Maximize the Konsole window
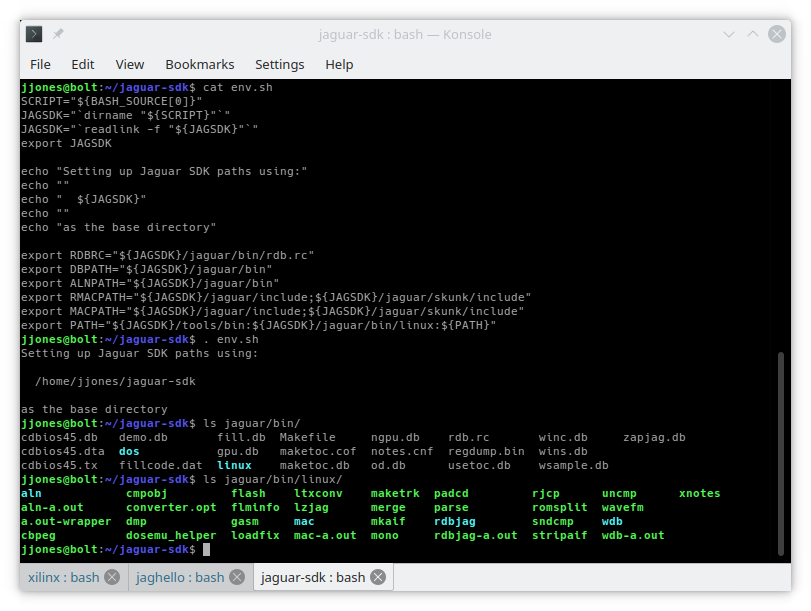Screen dimensions: 811x611 pos(752,34)
